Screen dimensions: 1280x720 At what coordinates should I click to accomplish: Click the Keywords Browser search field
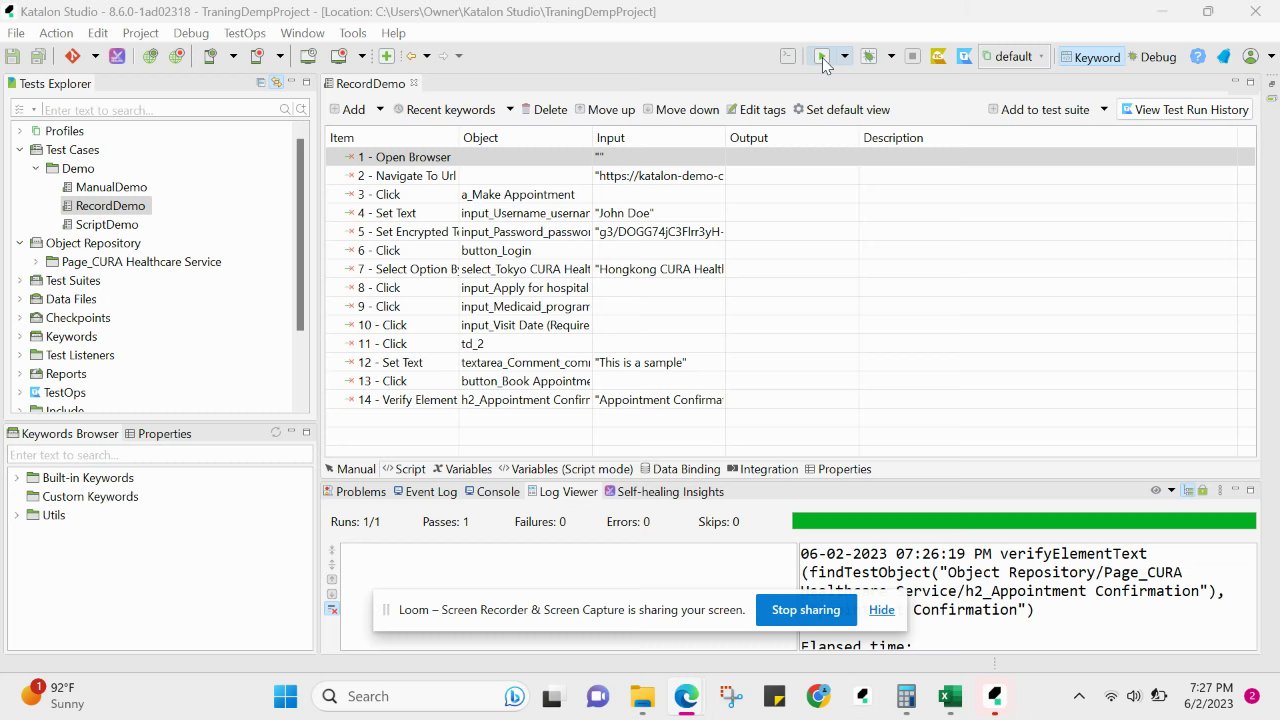click(x=159, y=456)
